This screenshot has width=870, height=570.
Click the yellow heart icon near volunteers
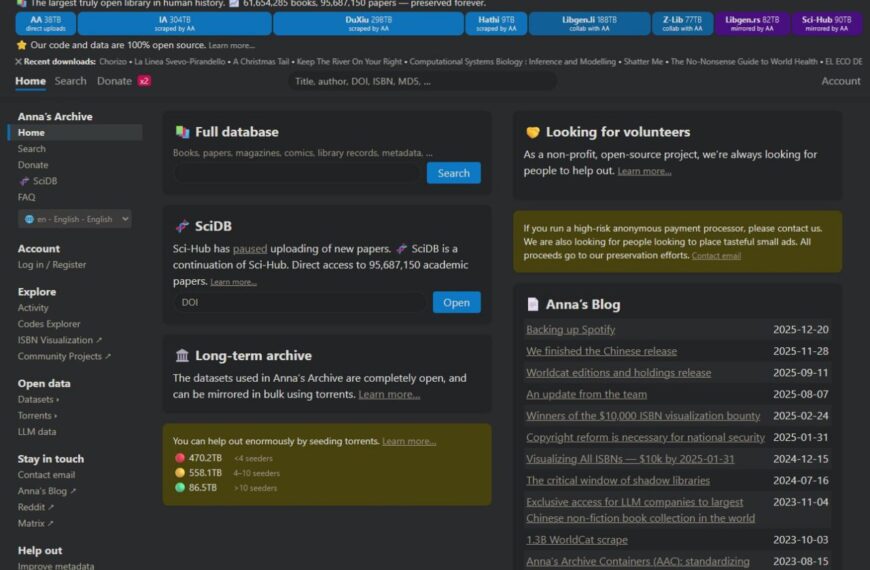click(533, 132)
